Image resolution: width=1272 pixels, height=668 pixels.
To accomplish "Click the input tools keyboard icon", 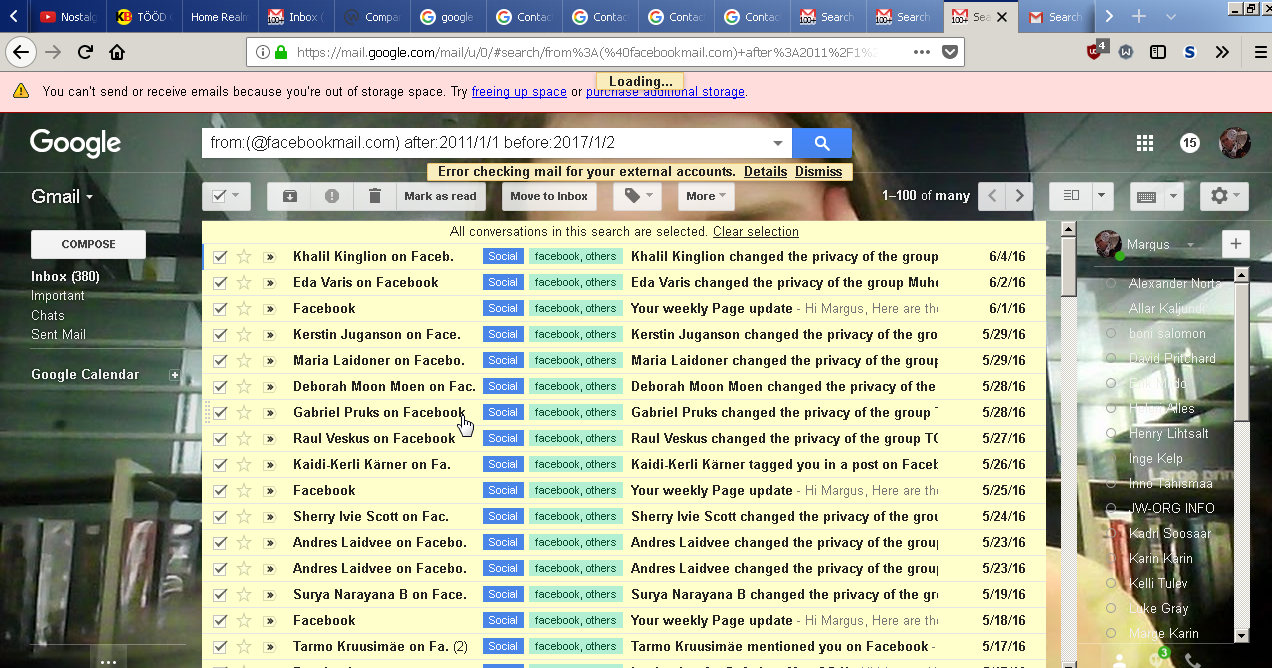I will [x=1147, y=196].
